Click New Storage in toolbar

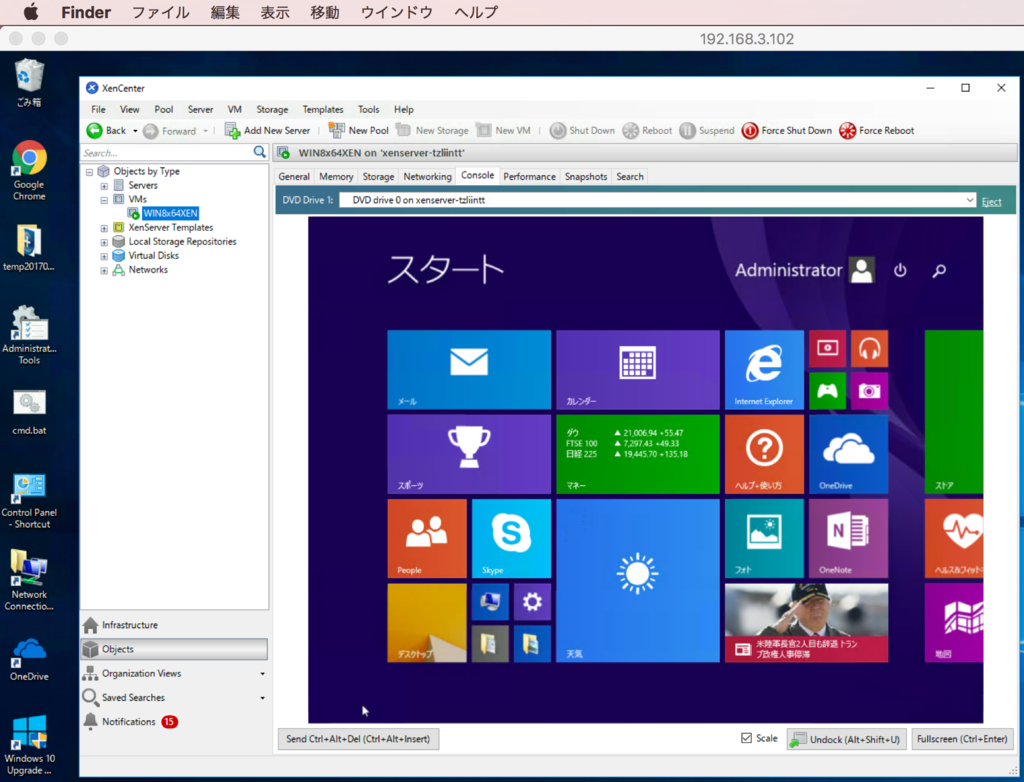point(432,131)
